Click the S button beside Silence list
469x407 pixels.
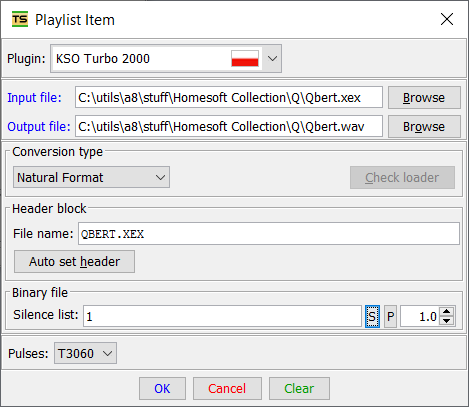click(372, 316)
